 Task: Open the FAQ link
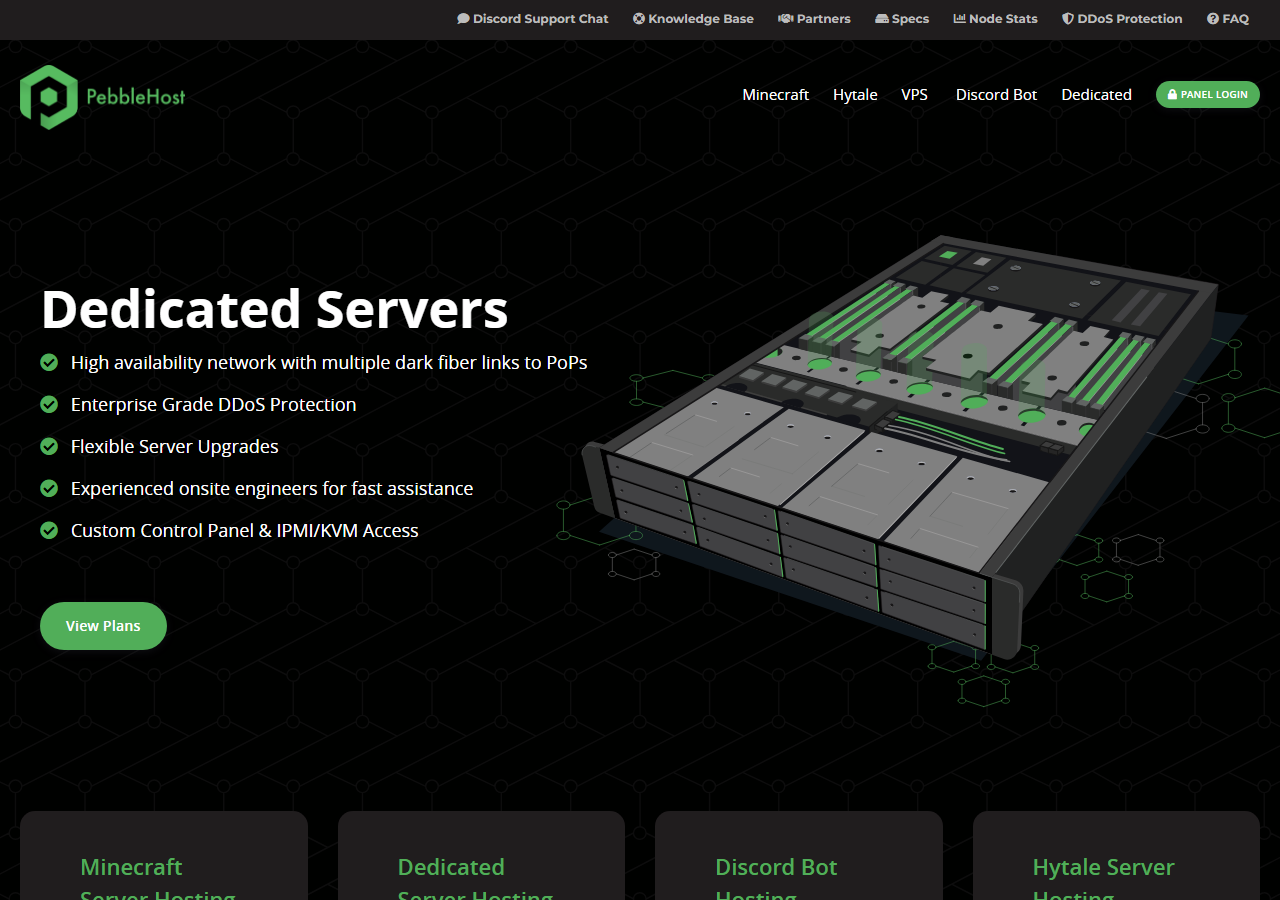1228,19
